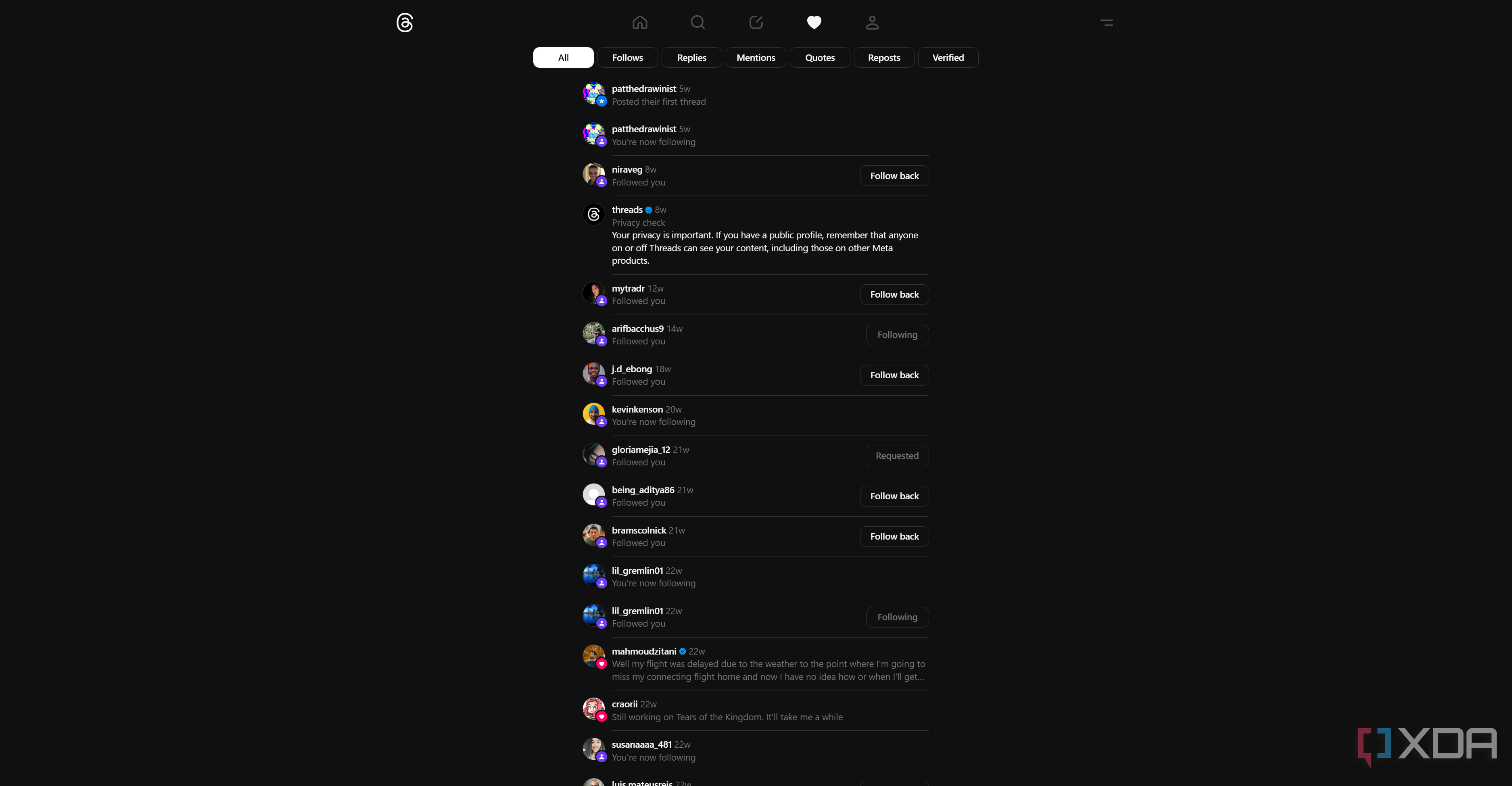The height and width of the screenshot is (786, 1512).
Task: Select the Reposts filter tab
Action: coord(884,58)
